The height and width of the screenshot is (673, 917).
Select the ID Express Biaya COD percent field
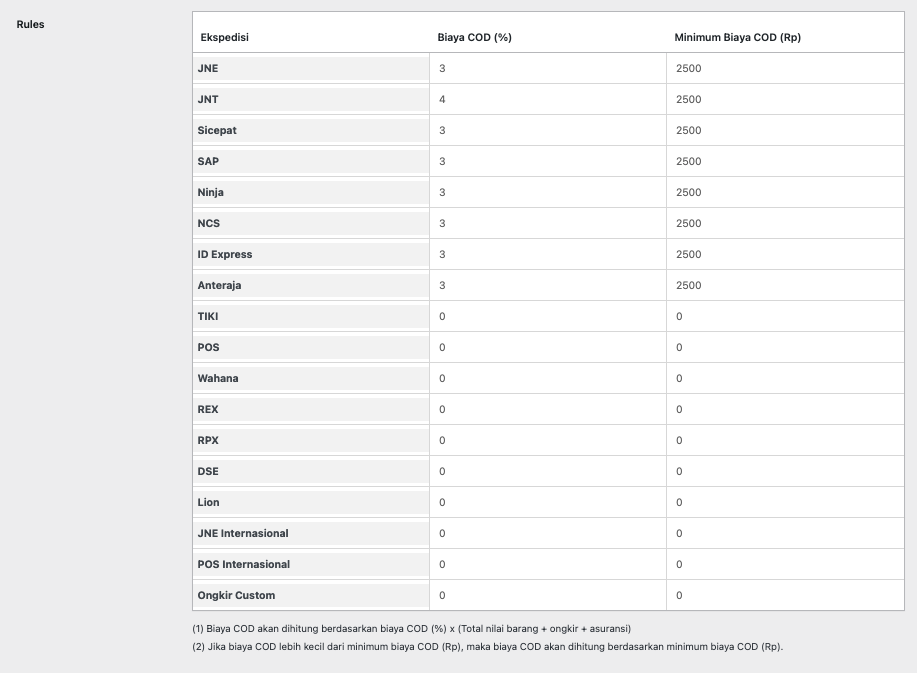point(547,254)
